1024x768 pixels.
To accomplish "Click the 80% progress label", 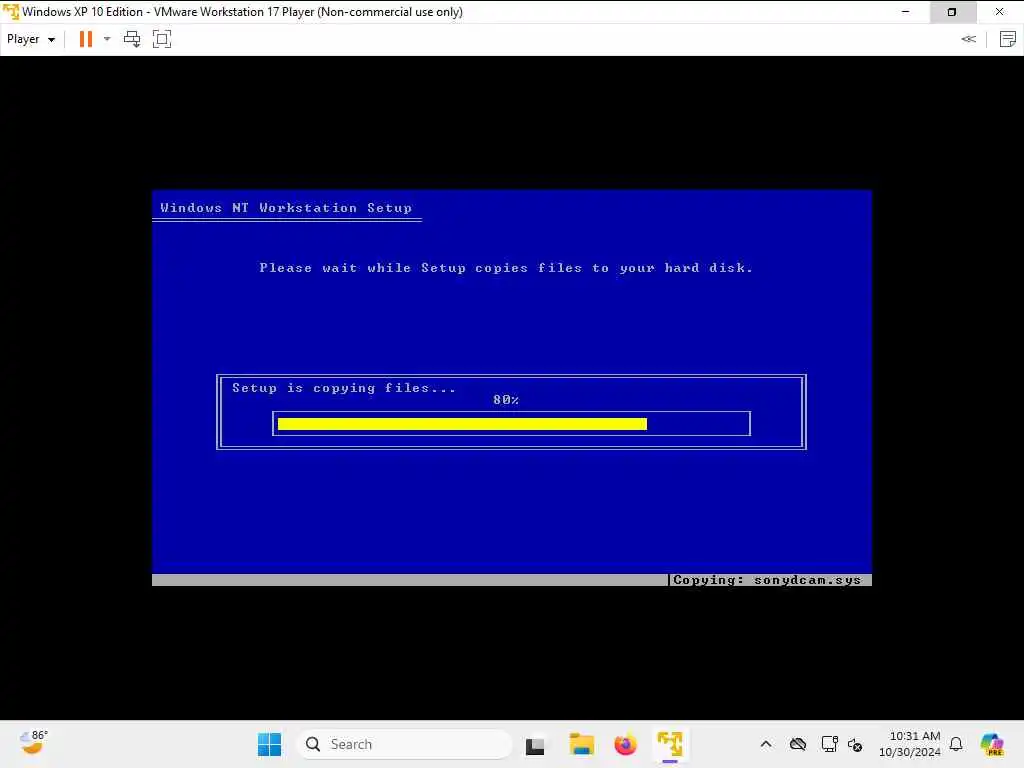I will coord(506,400).
